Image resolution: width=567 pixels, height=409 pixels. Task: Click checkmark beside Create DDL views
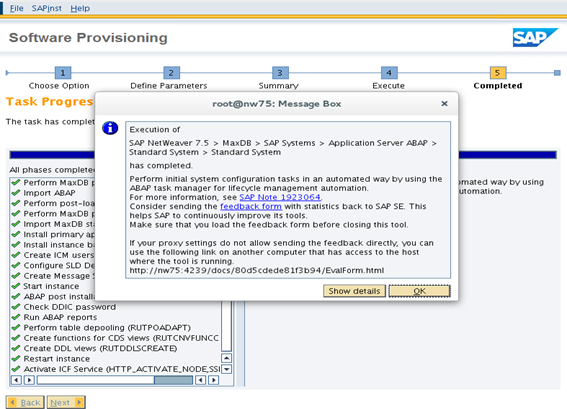[16, 348]
